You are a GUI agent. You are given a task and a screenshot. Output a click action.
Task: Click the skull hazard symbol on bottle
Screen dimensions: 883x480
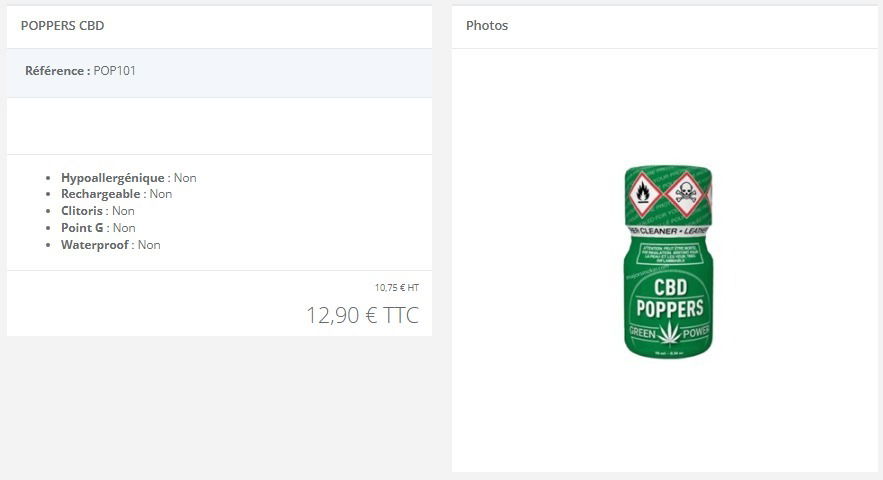pyautogui.click(x=685, y=194)
